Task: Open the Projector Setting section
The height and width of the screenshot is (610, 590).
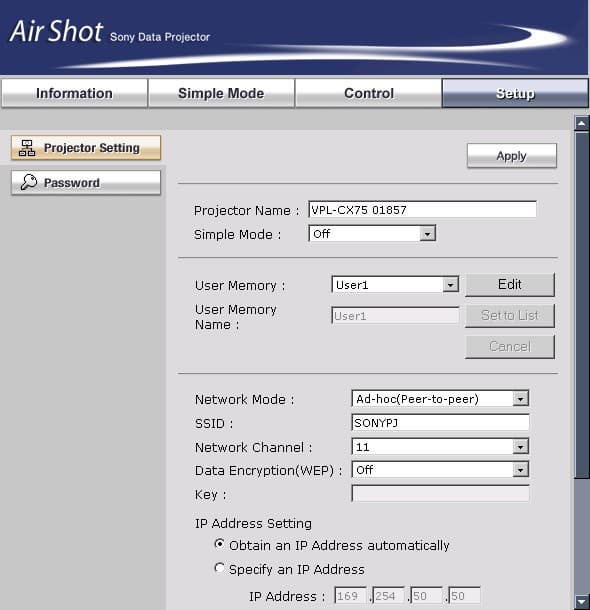Action: [x=86, y=148]
